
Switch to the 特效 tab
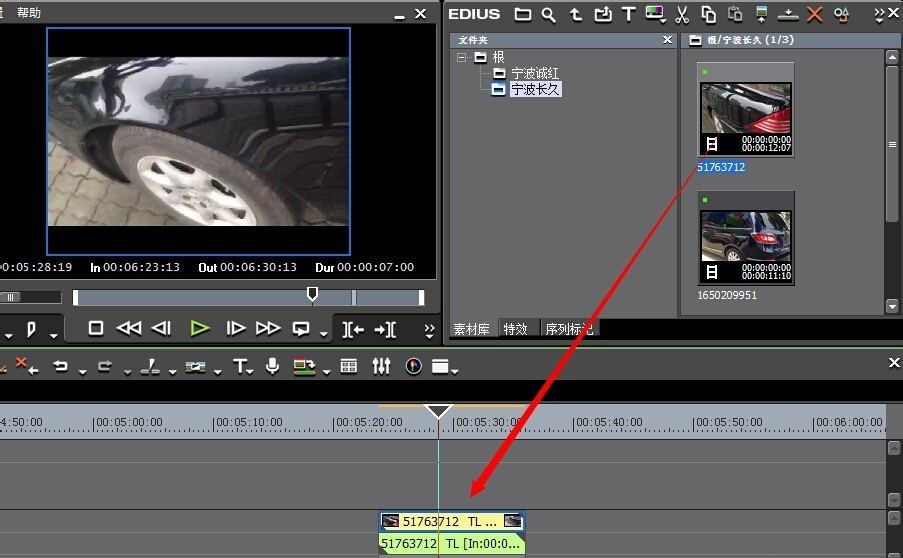click(516, 329)
